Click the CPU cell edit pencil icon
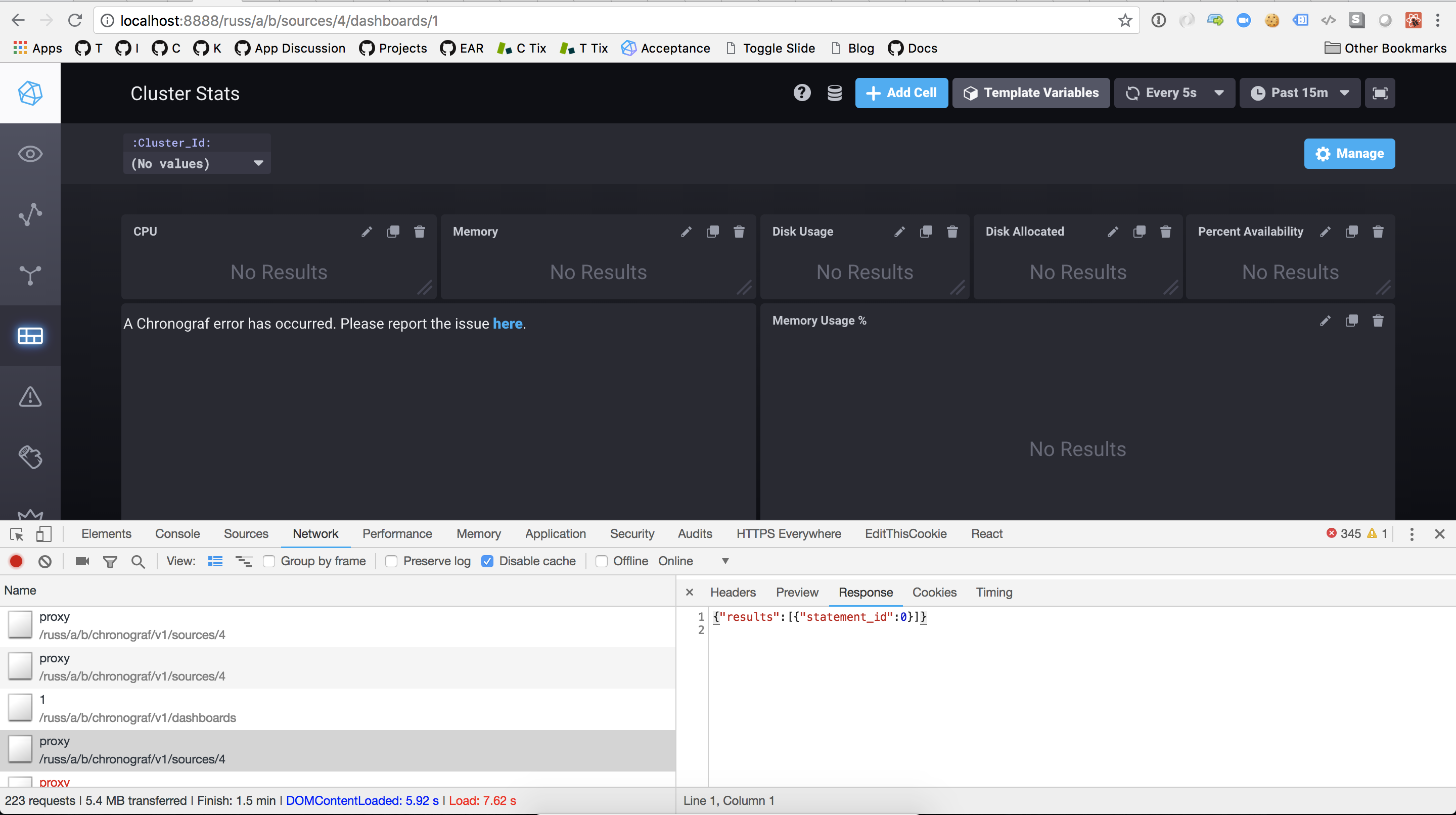The width and height of the screenshot is (1456, 815). click(367, 232)
